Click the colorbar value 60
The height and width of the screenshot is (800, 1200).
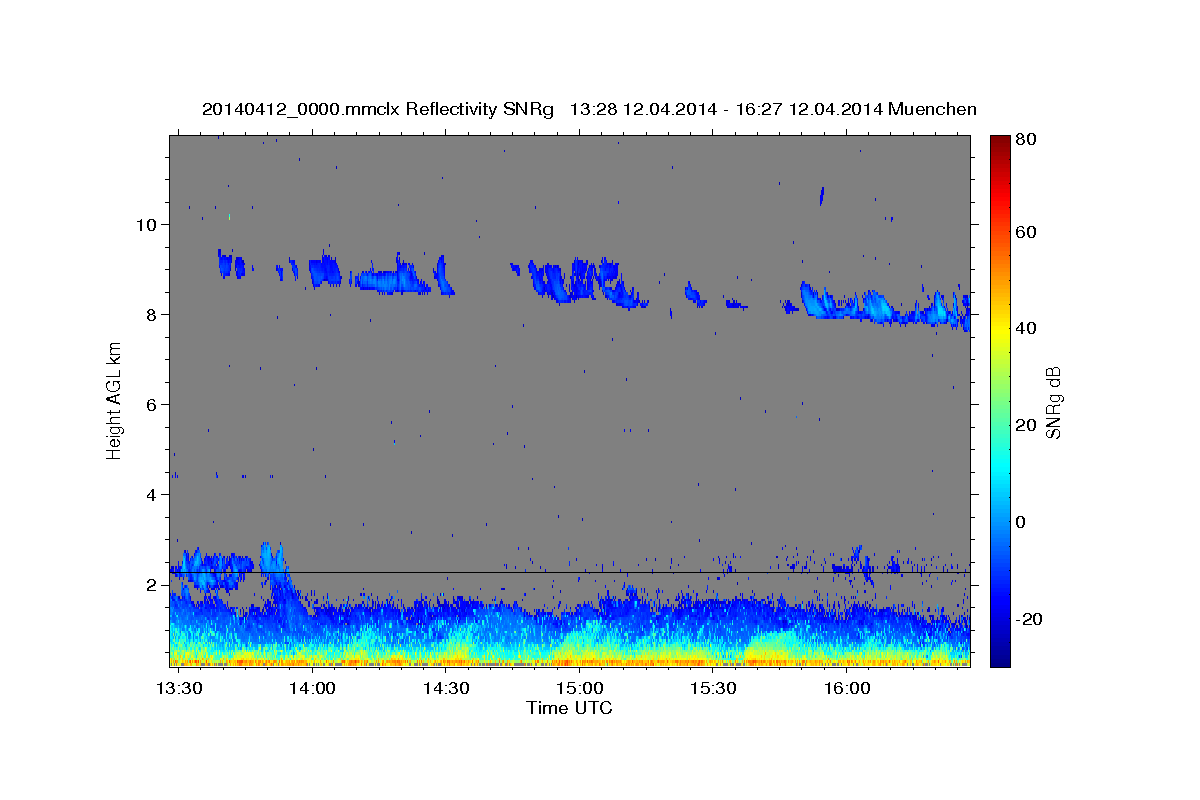(x=1025, y=232)
